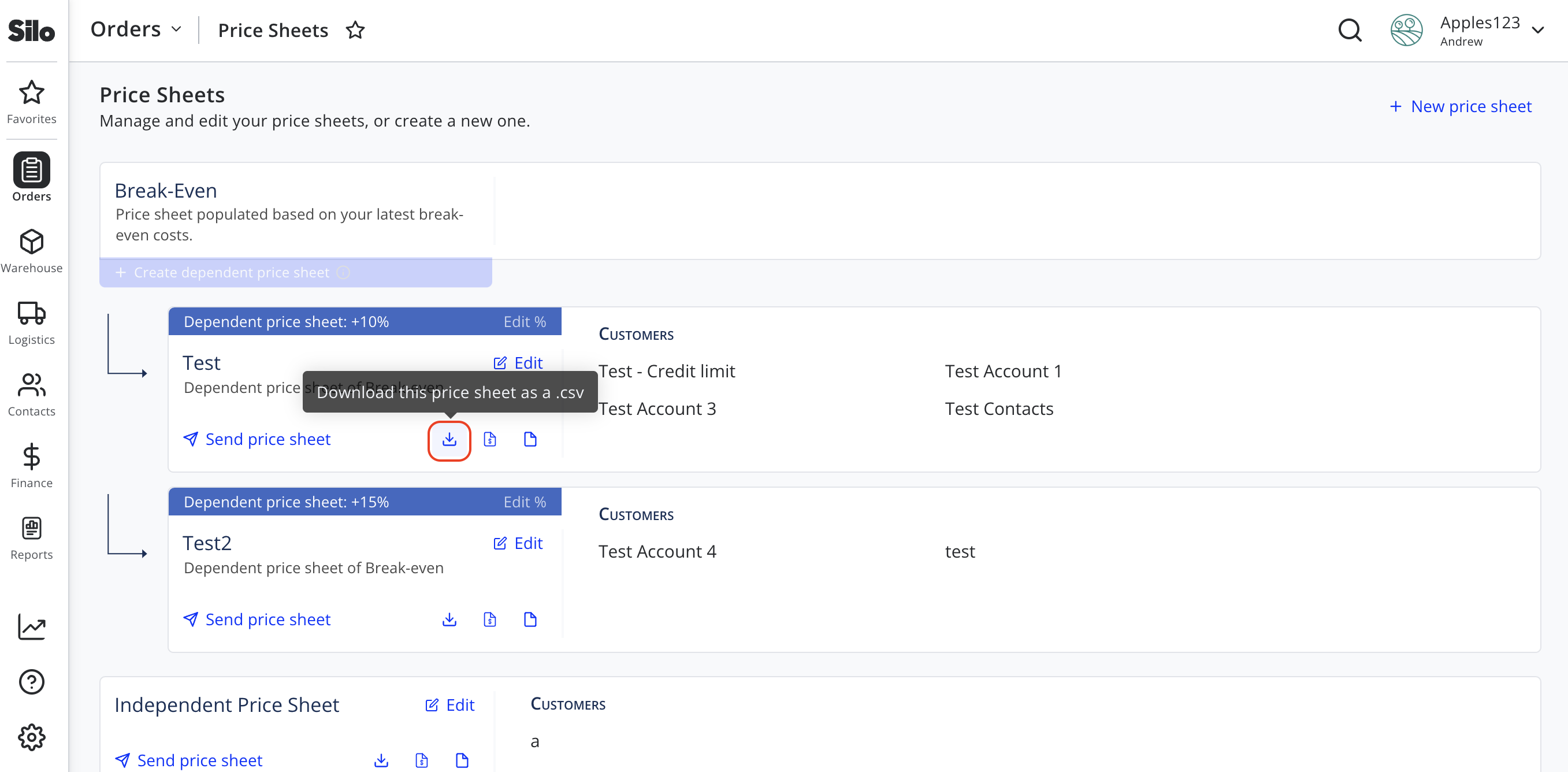
Task: Open the Reports section
Action: click(31, 538)
